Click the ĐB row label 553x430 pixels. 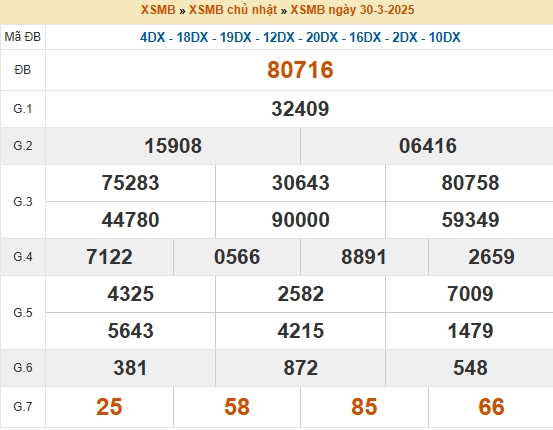point(23,70)
